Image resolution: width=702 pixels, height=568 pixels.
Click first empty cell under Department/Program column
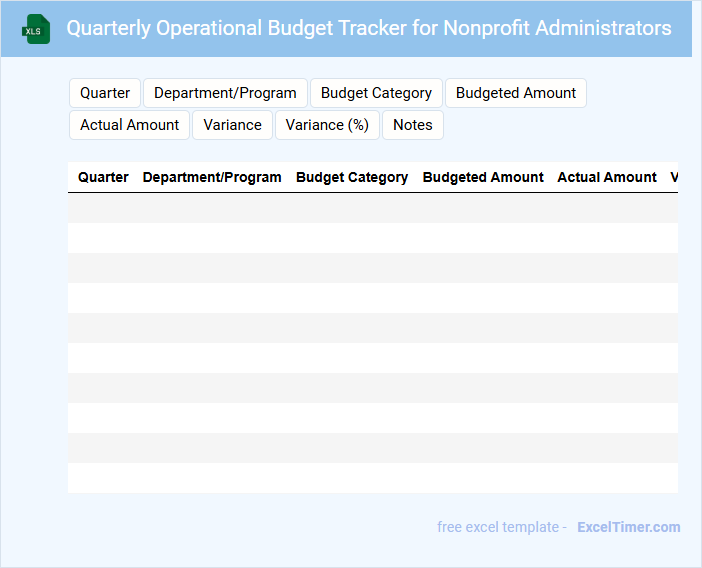(212, 208)
